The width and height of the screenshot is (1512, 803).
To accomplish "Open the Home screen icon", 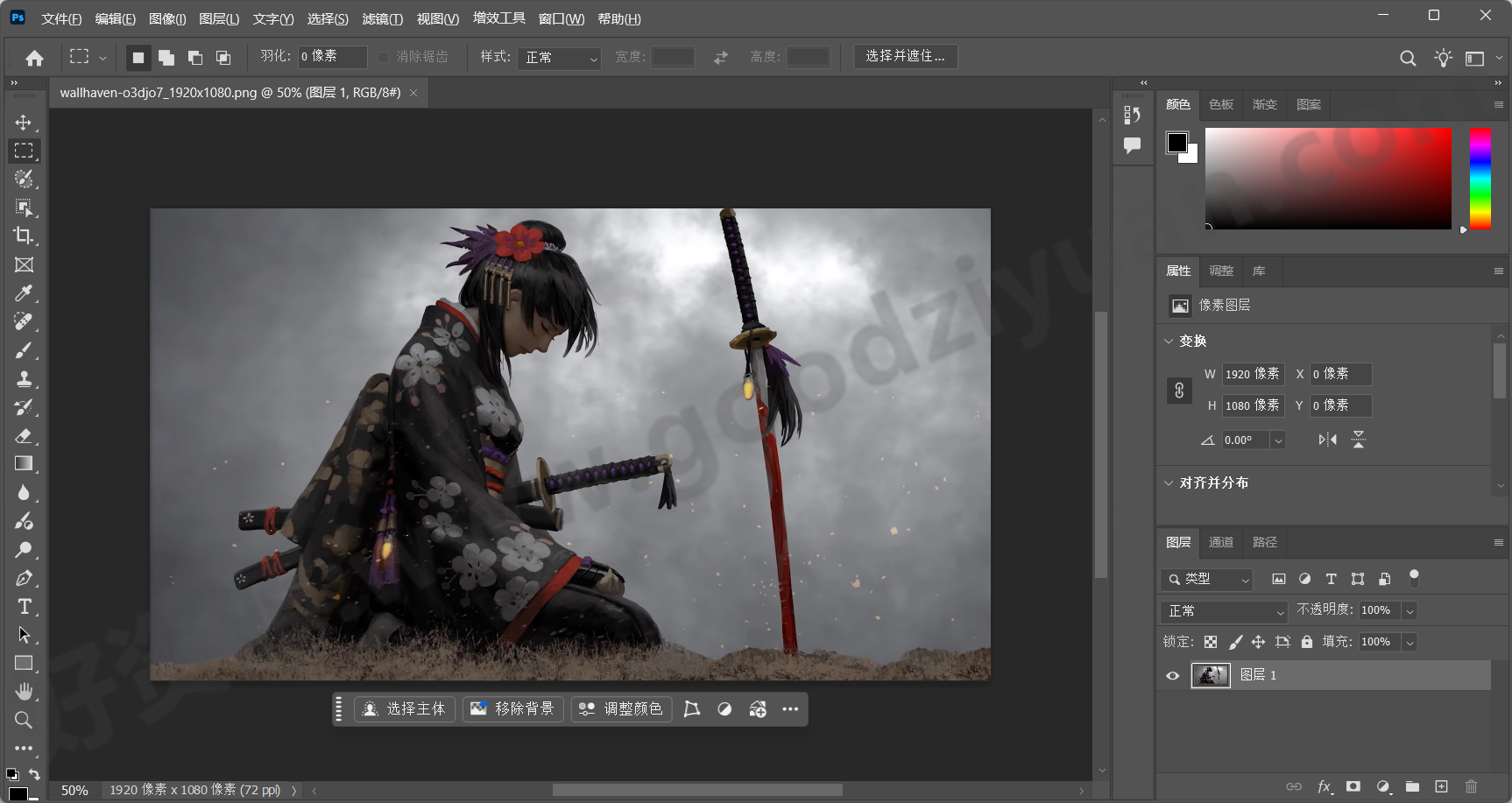I will coord(33,56).
